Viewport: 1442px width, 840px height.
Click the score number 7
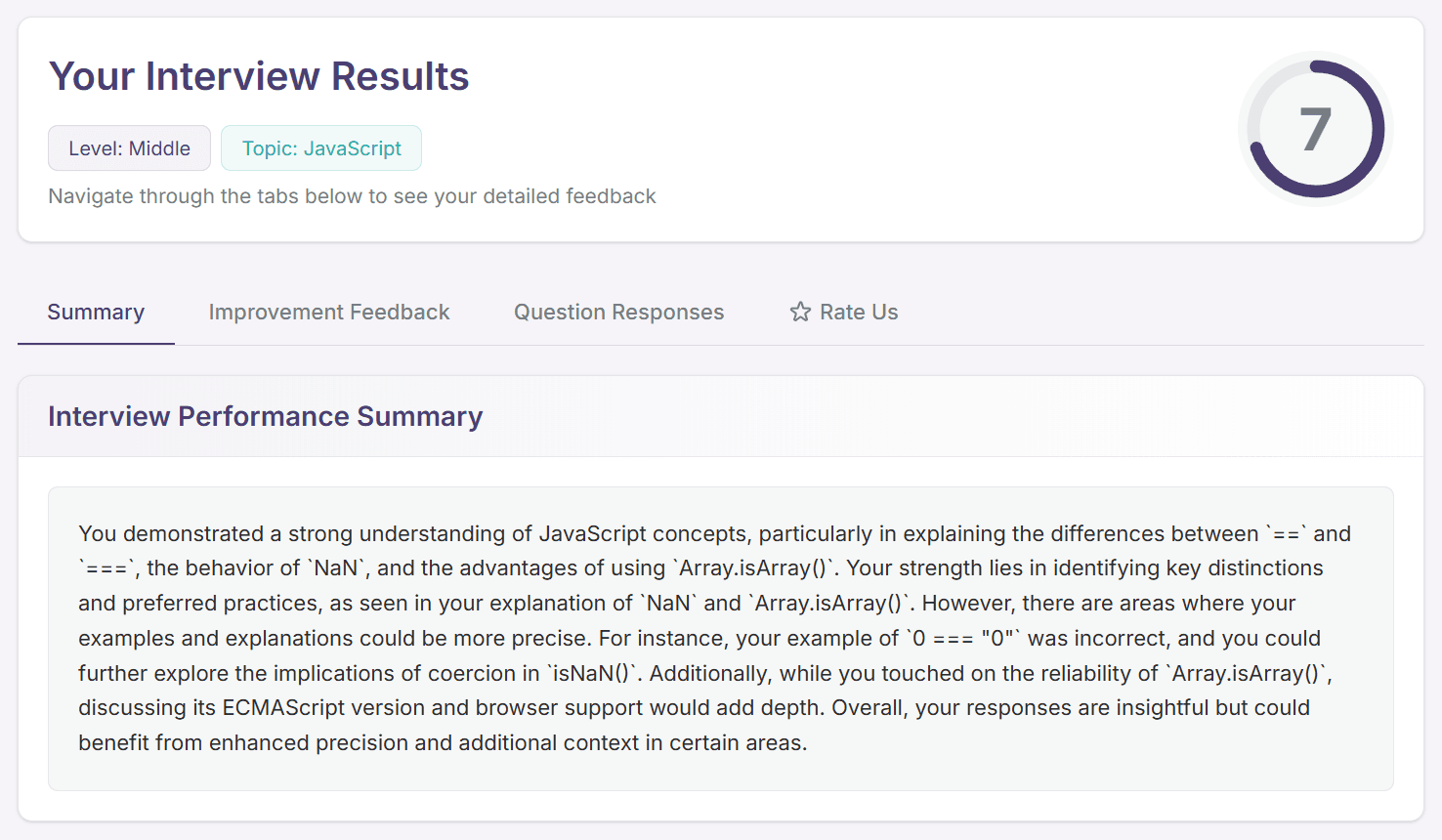(1316, 130)
